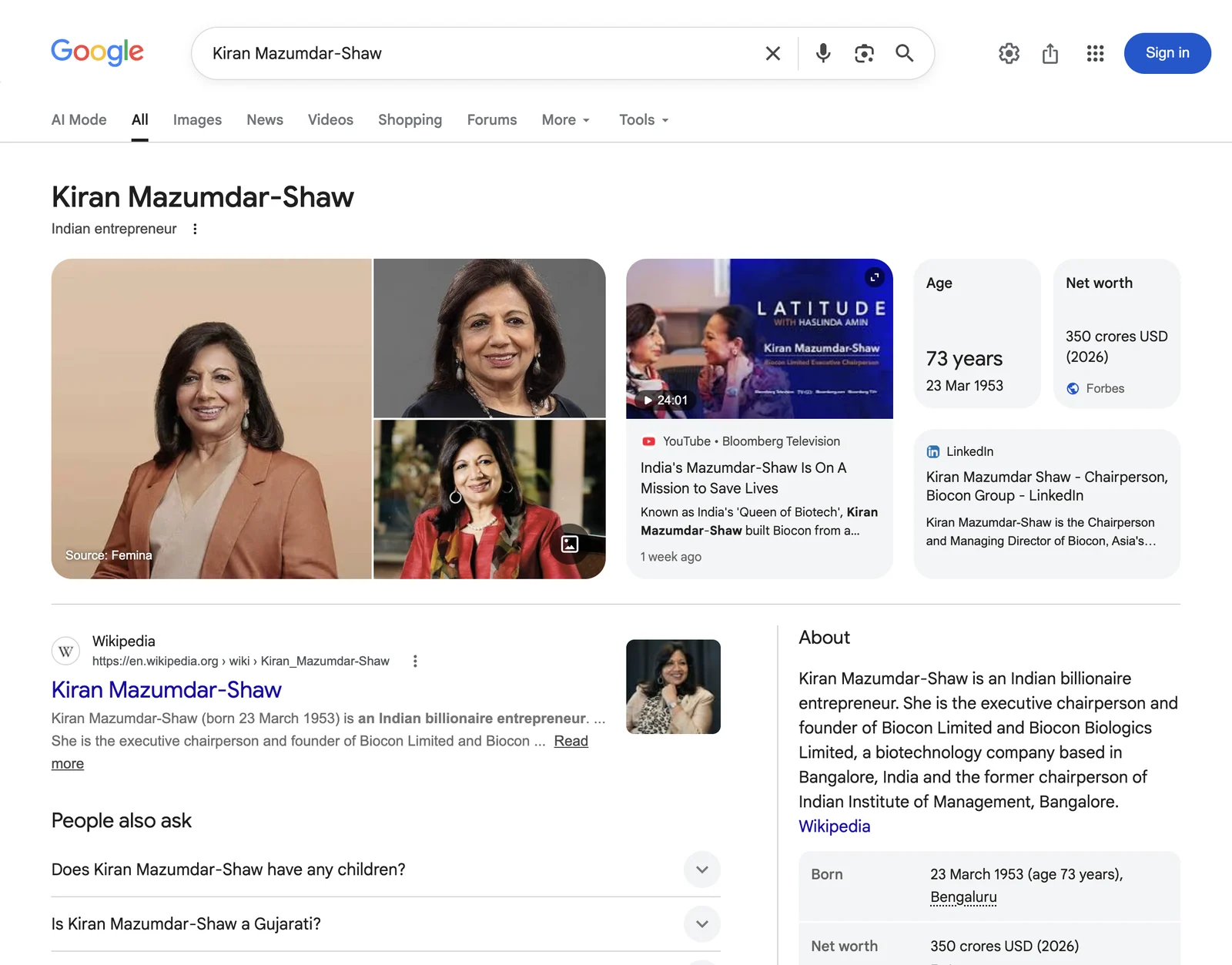
Task: Click the LinkedIn logo icon
Action: (x=933, y=451)
